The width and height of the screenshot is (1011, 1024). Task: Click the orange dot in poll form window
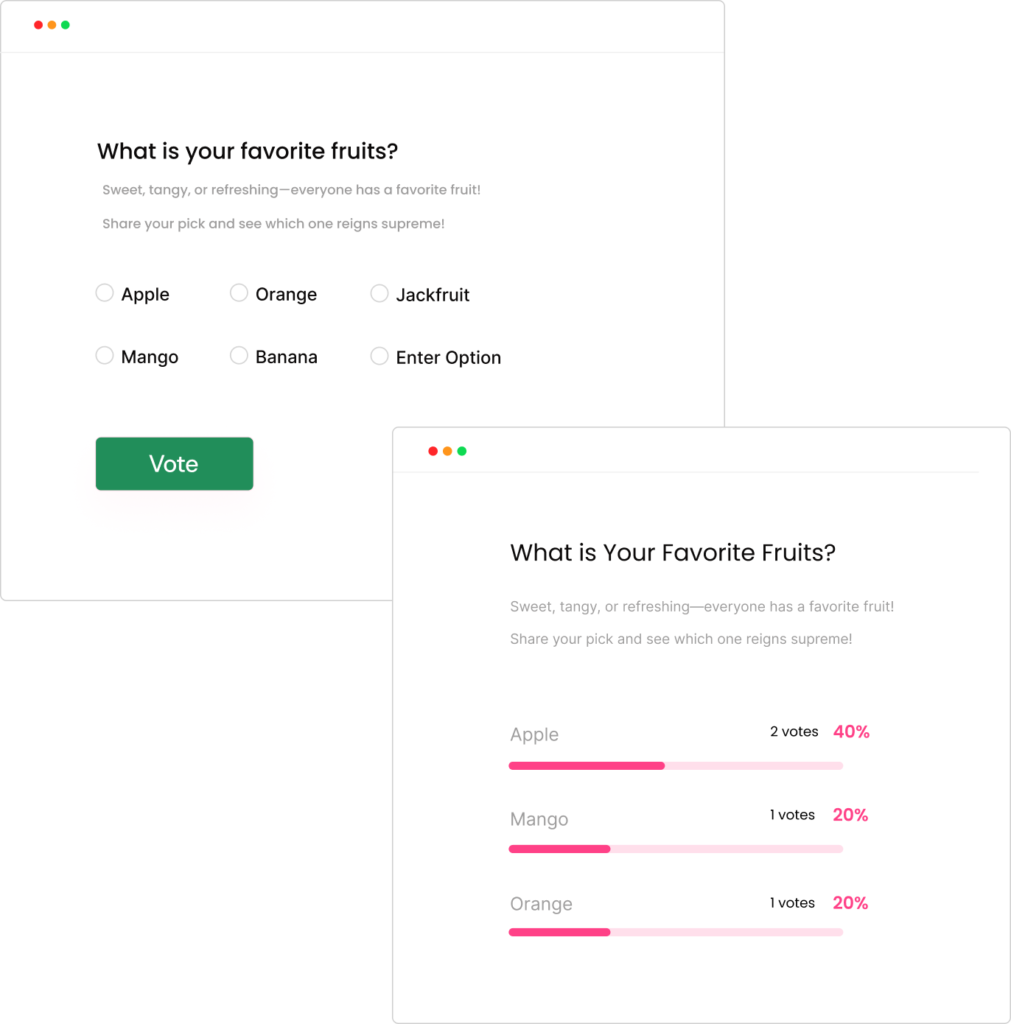[52, 25]
